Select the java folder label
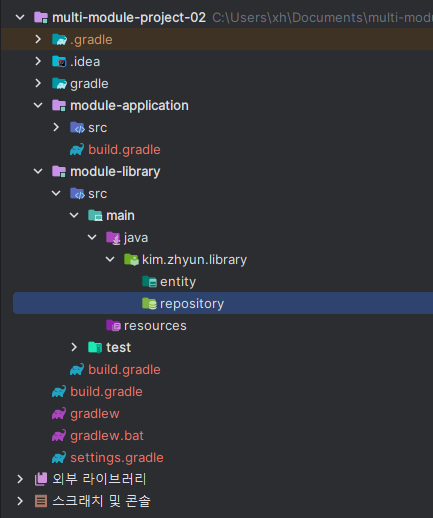This screenshot has width=433, height=518. pyautogui.click(x=136, y=238)
